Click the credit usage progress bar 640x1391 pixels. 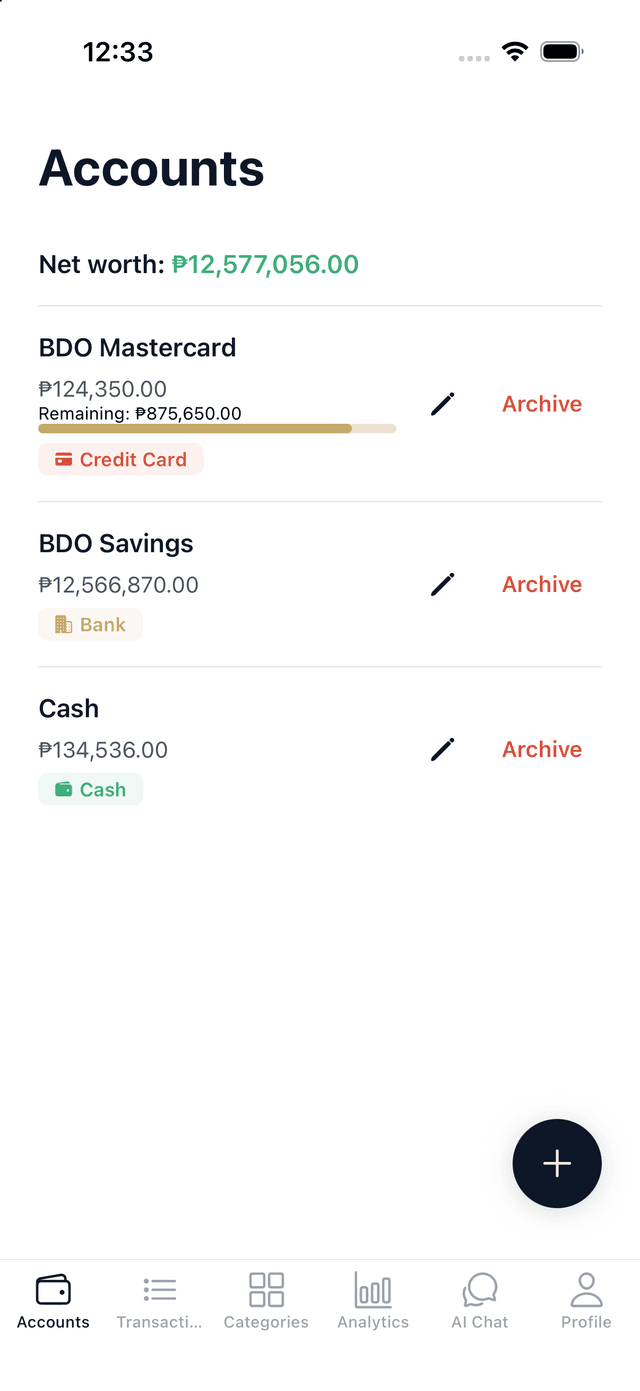[x=217, y=428]
